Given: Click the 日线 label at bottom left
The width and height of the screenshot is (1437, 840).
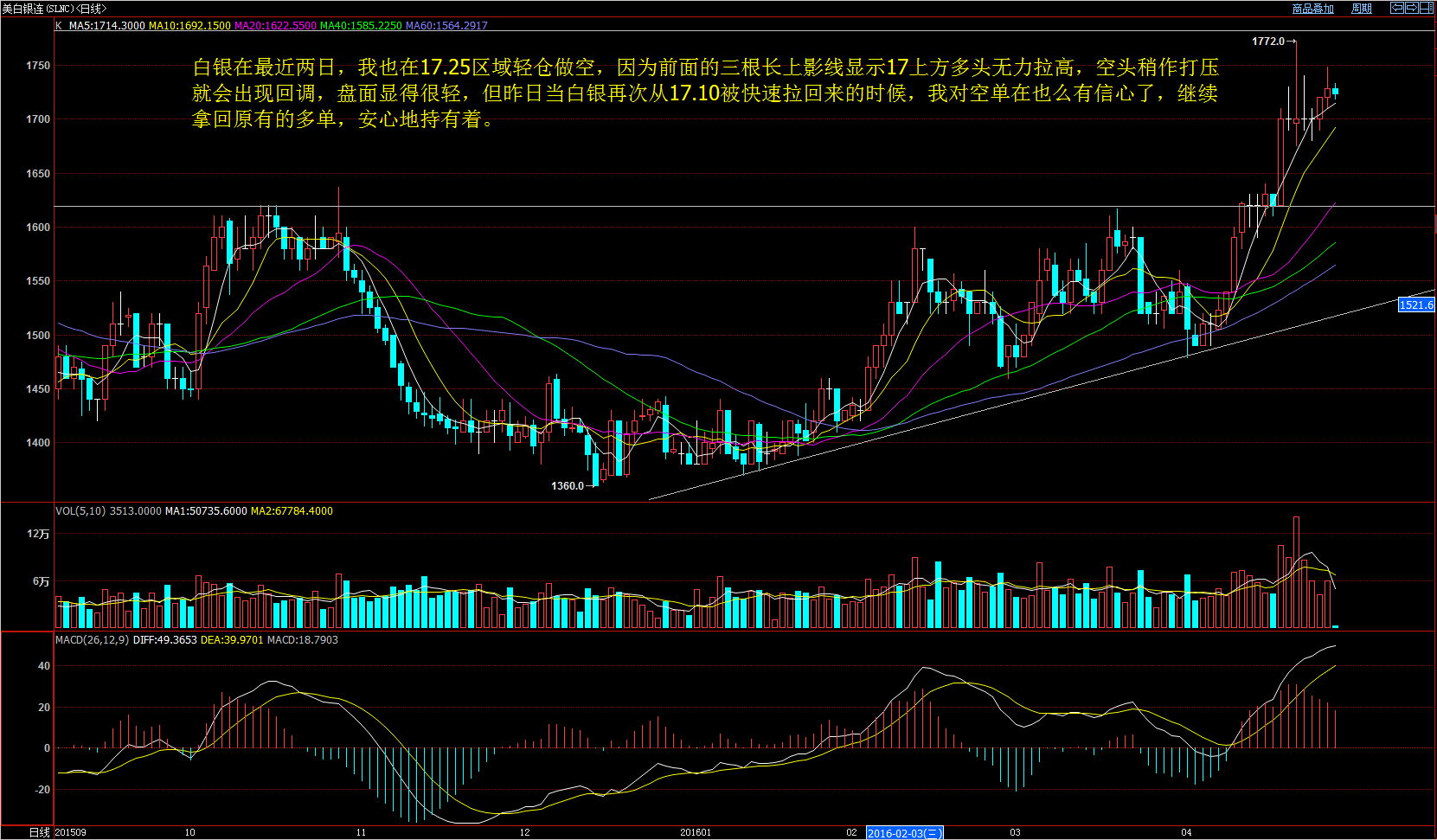Looking at the screenshot, I should pyautogui.click(x=39, y=832).
